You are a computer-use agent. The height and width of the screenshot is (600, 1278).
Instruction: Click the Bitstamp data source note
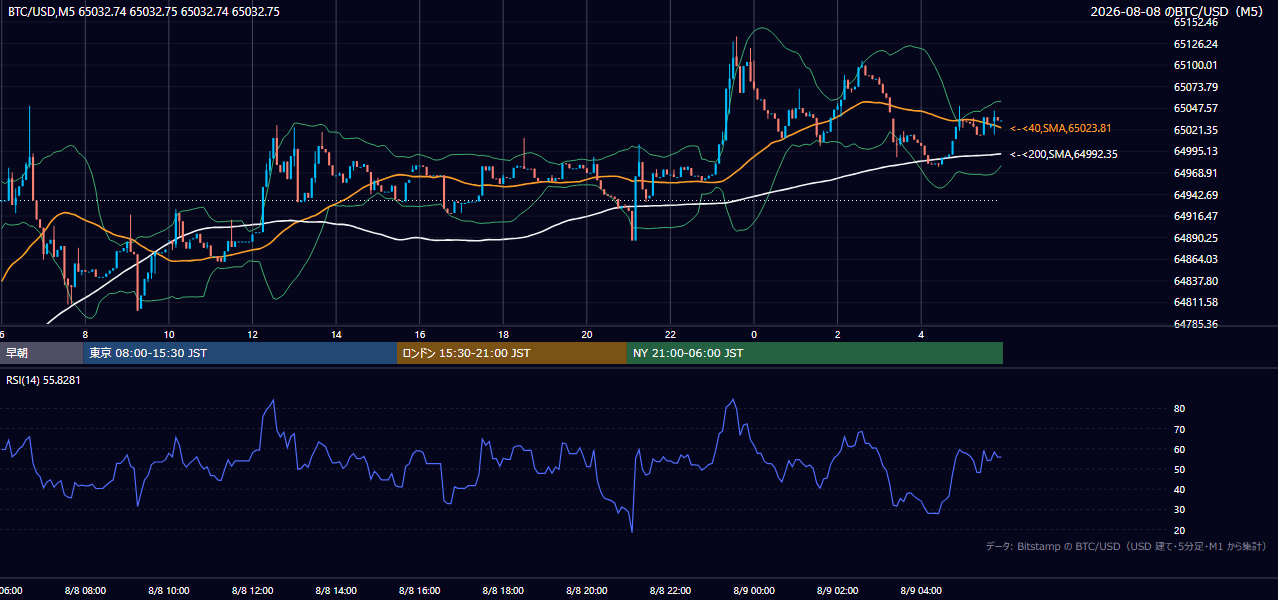pyautogui.click(x=1126, y=546)
